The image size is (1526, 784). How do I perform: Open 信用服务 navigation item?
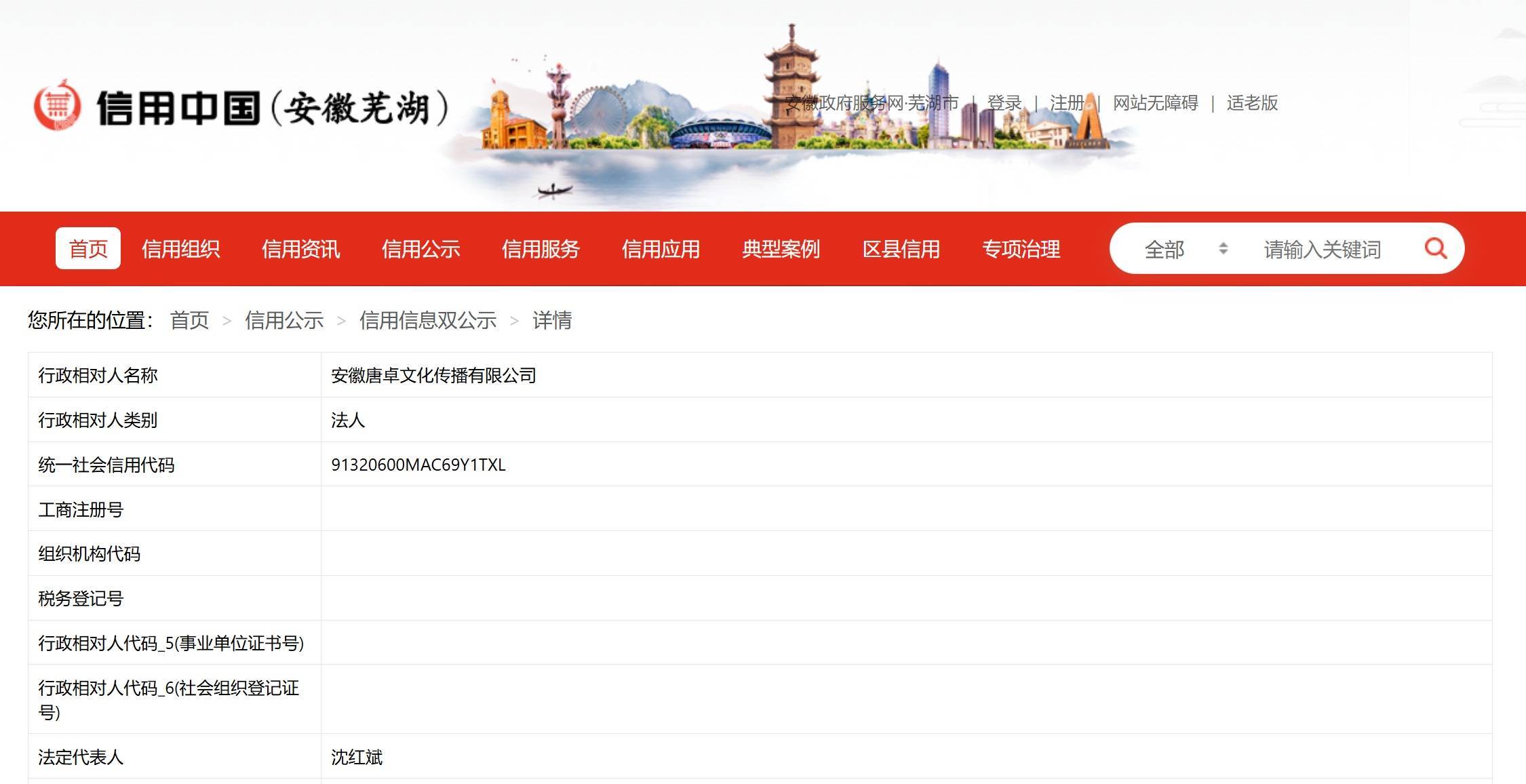[x=541, y=249]
